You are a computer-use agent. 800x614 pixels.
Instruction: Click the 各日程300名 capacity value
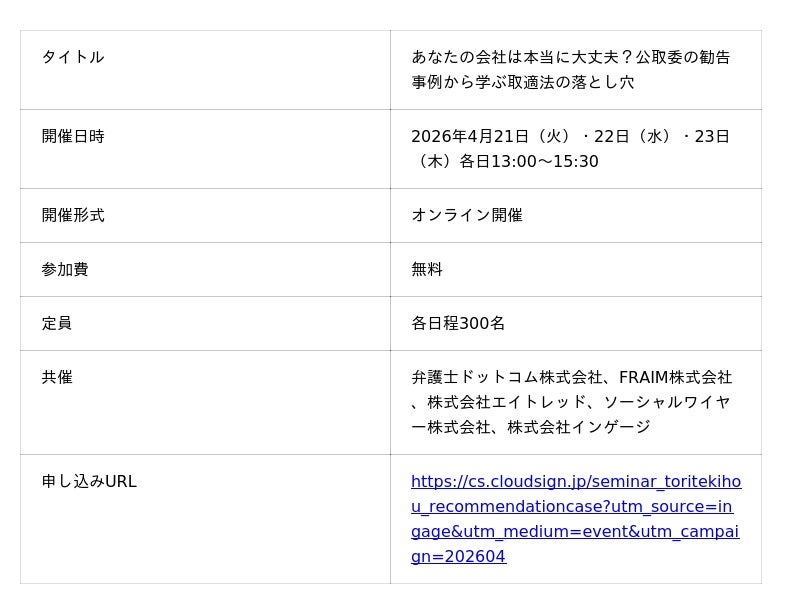click(x=458, y=324)
